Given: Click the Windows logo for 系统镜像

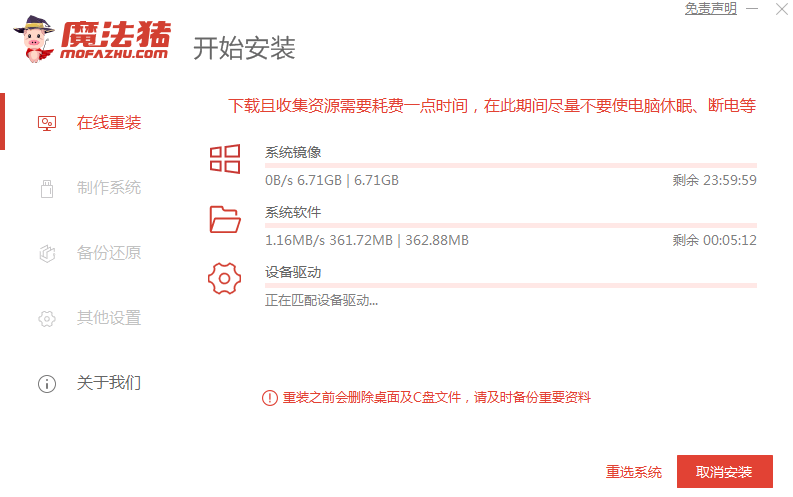Looking at the screenshot, I should click(x=225, y=159).
